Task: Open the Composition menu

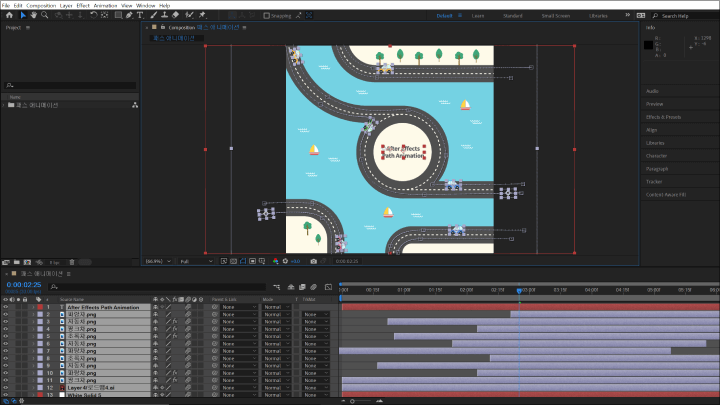Action: (41, 6)
